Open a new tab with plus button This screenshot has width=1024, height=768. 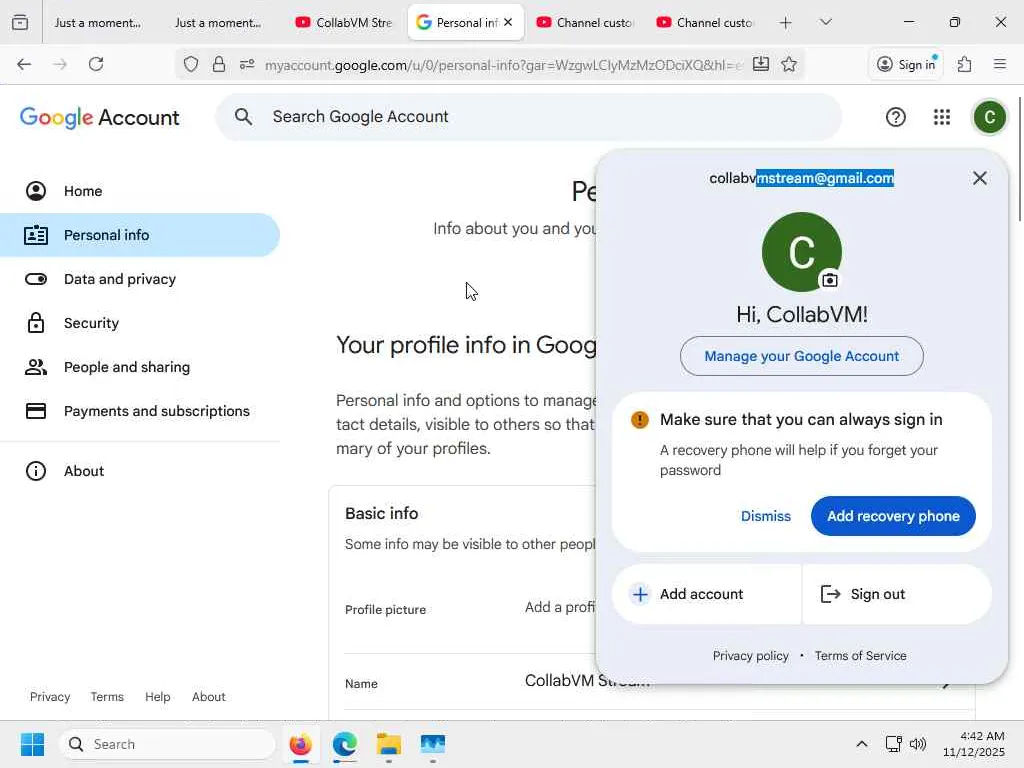786,23
